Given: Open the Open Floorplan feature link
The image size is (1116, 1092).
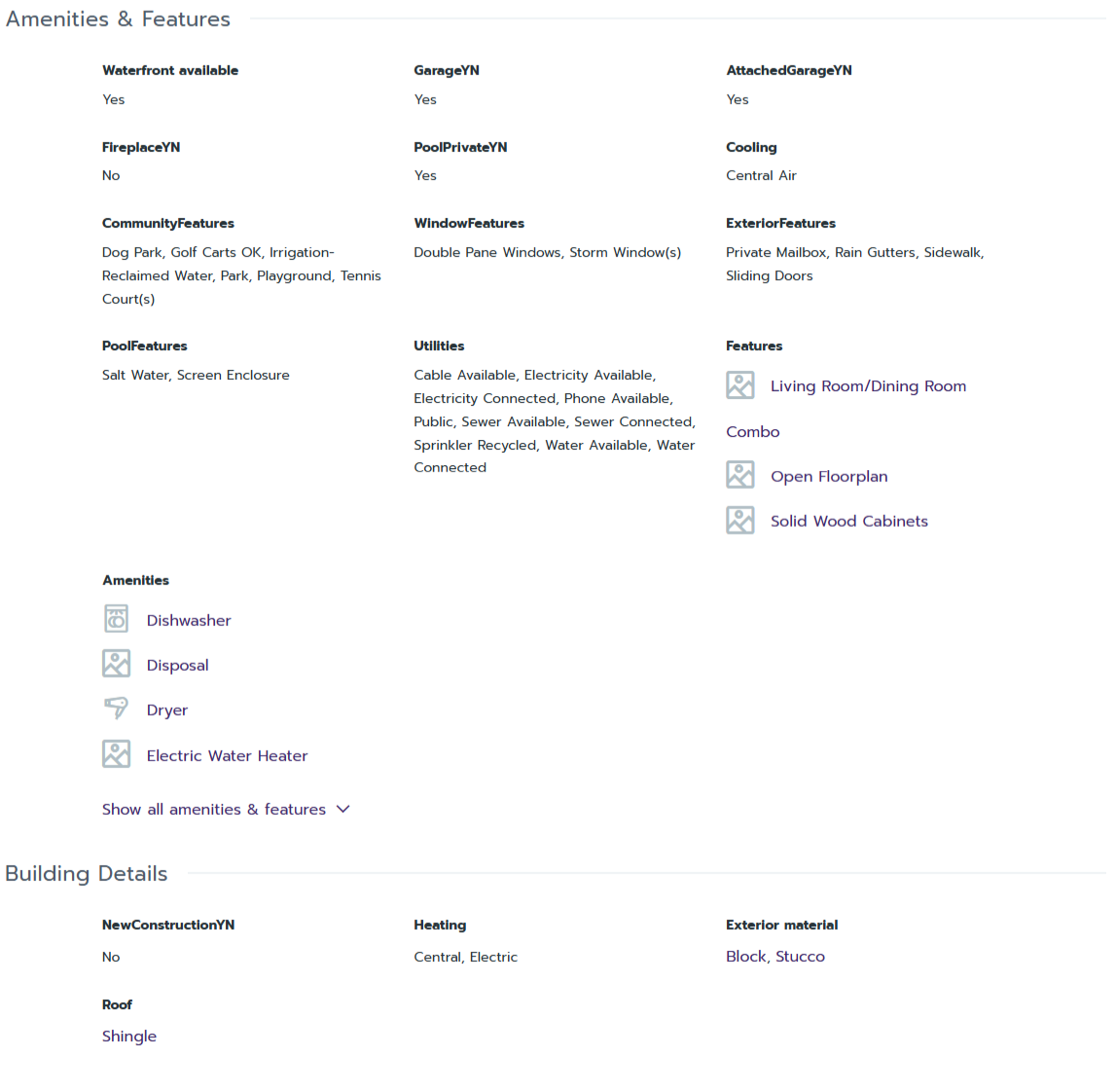Looking at the screenshot, I should 829,477.
